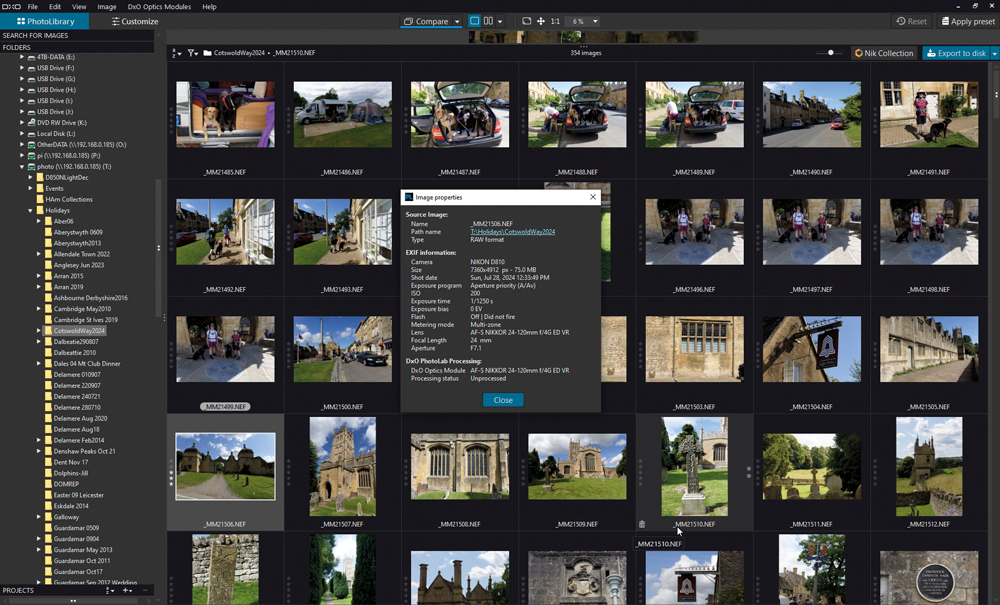Click the fit-to-screen icon

click(526, 21)
